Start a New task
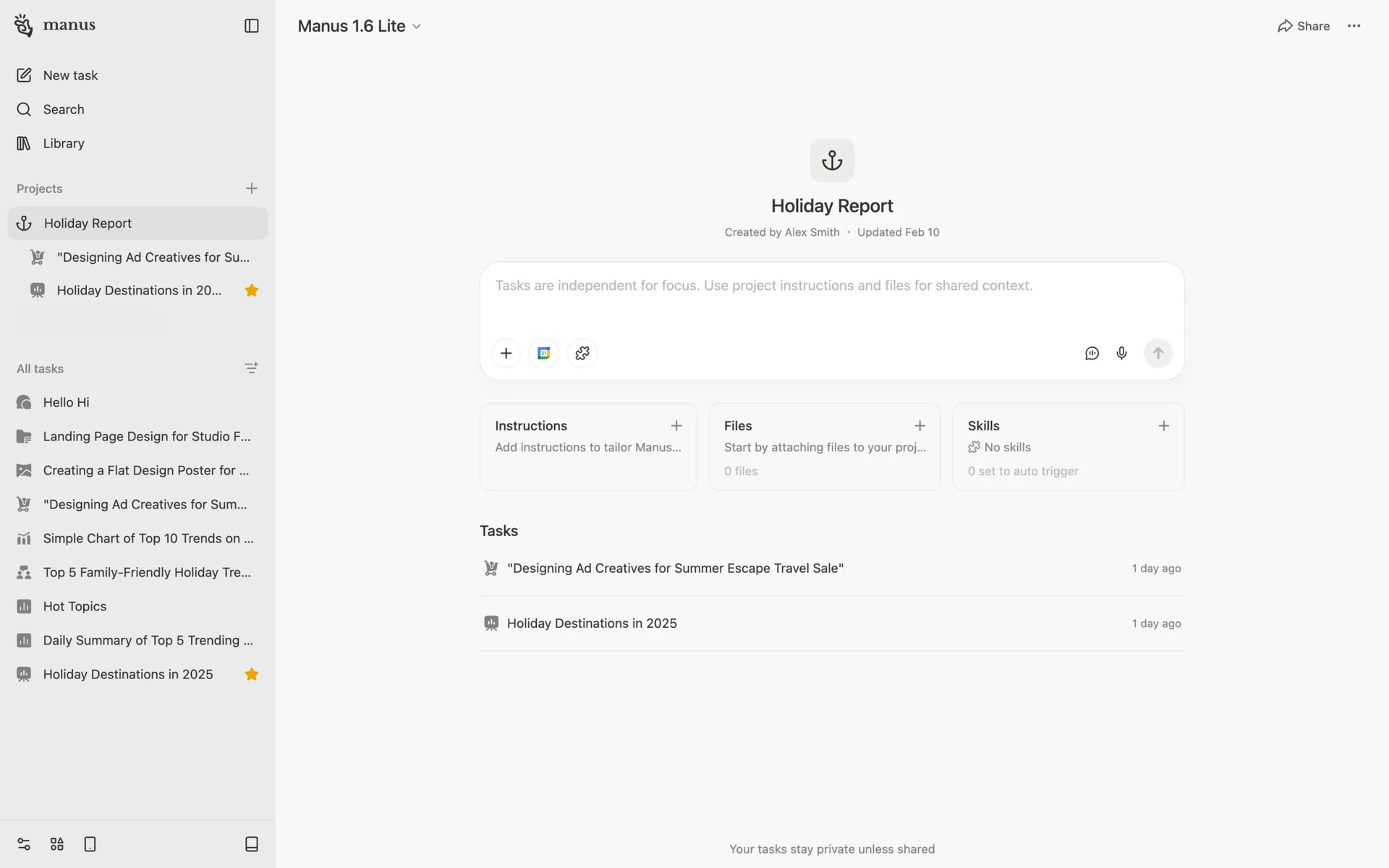This screenshot has height=868, width=1389. click(70, 75)
